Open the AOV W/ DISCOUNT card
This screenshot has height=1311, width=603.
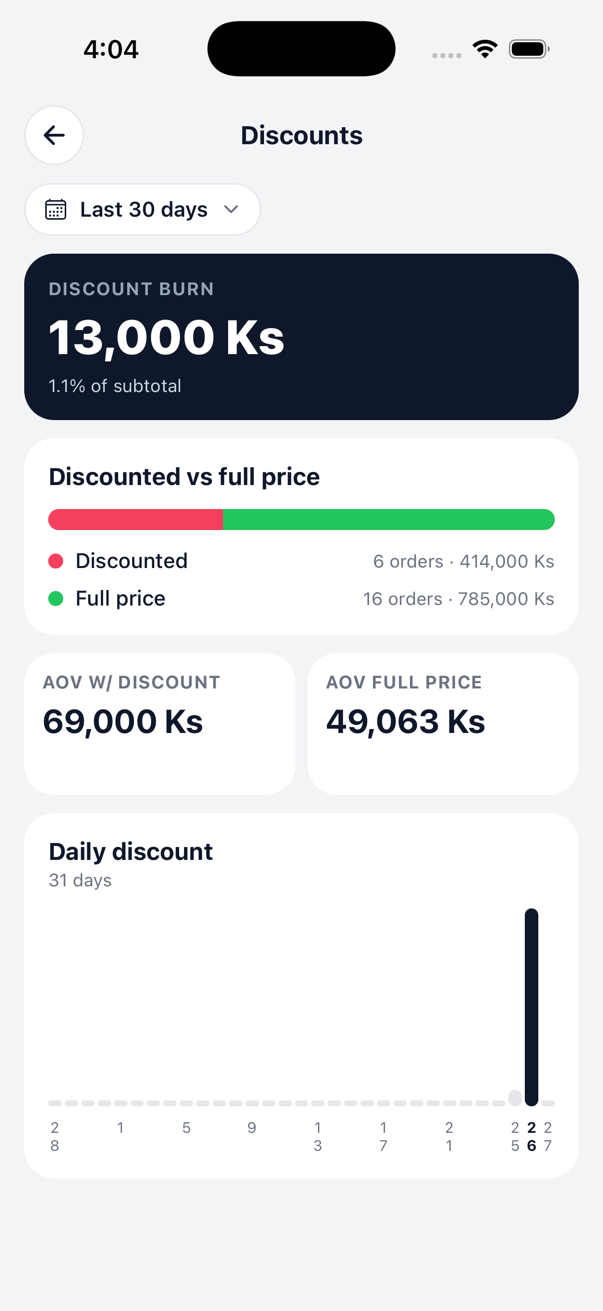160,723
